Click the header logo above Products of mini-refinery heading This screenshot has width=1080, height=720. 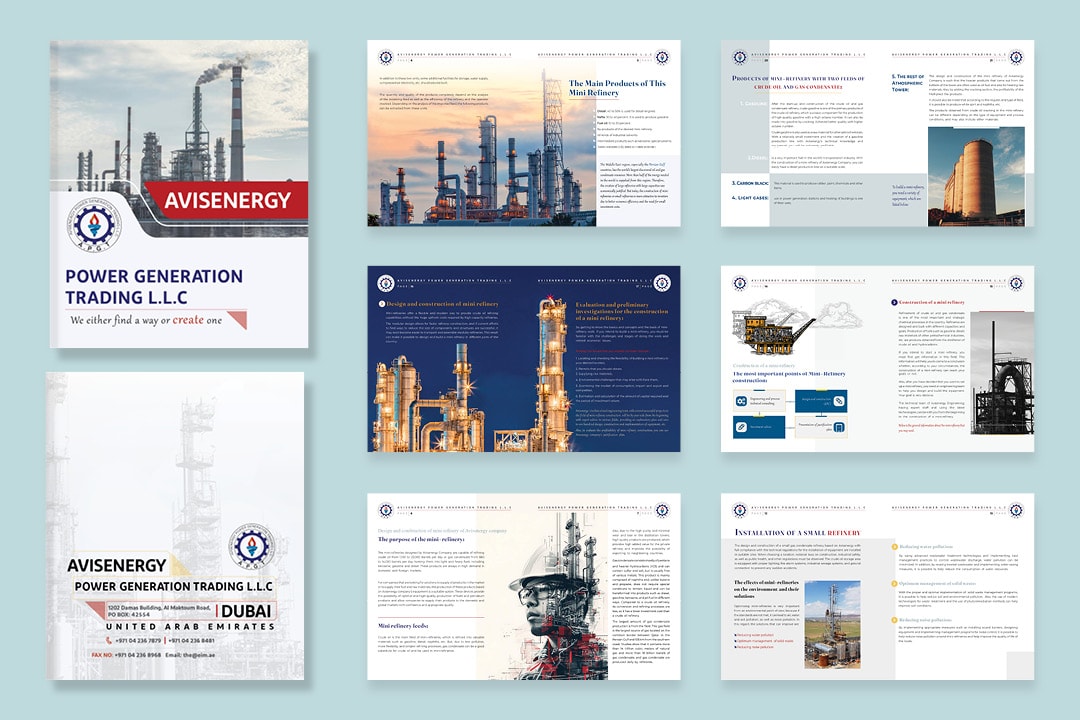(x=740, y=57)
